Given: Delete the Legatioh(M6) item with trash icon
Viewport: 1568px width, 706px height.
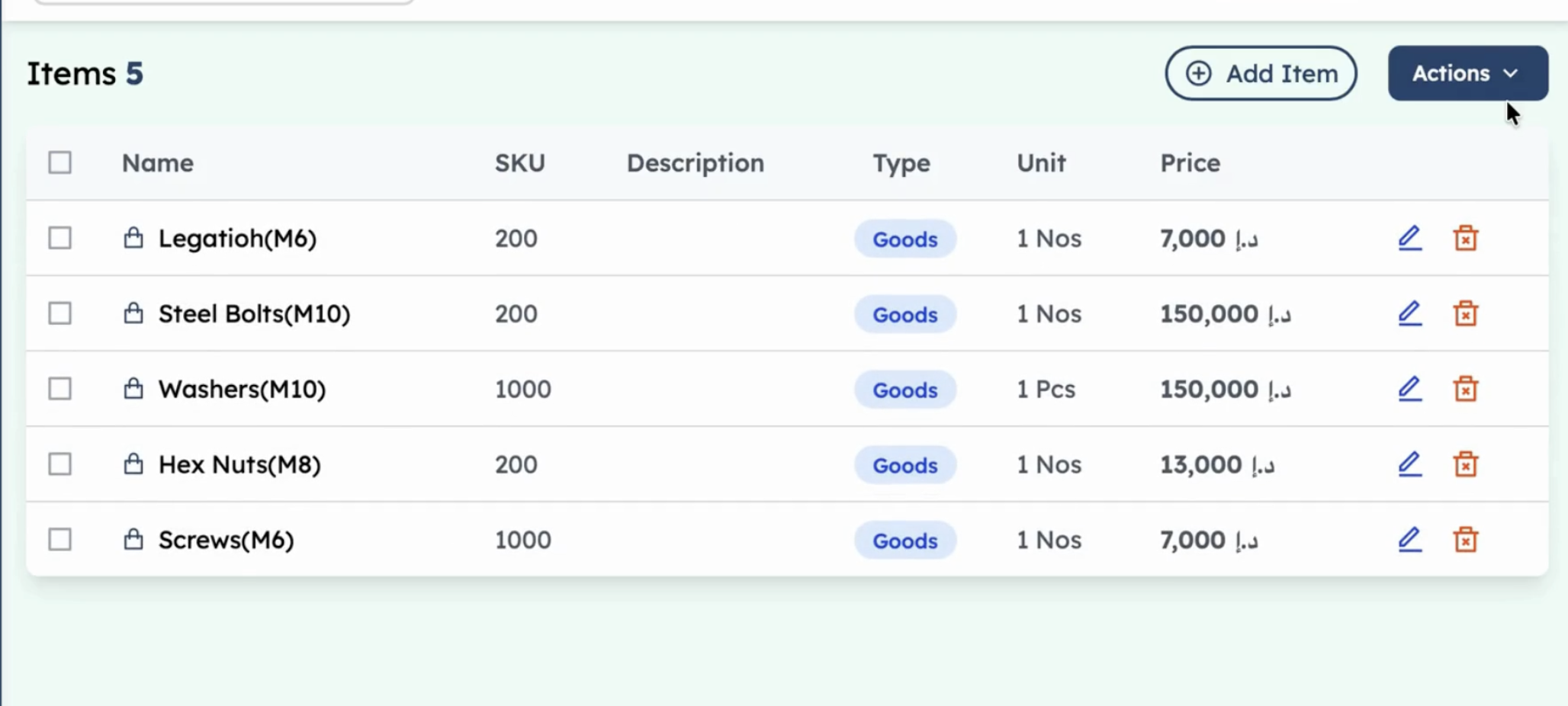Looking at the screenshot, I should pos(1465,238).
